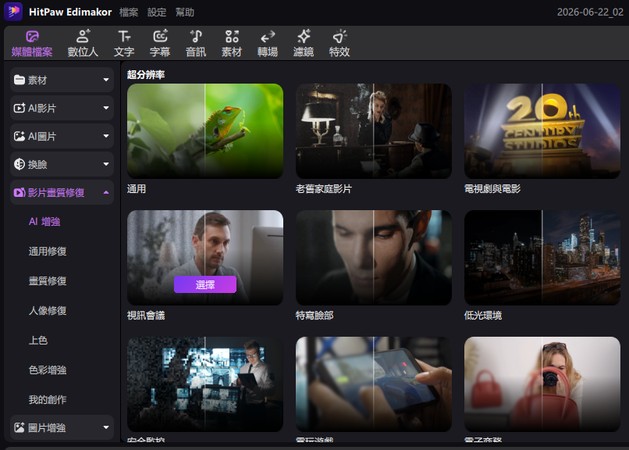Screen dimensions: 629x450
Task: Select AI 增強 in the sidebar
Action: pos(45,222)
